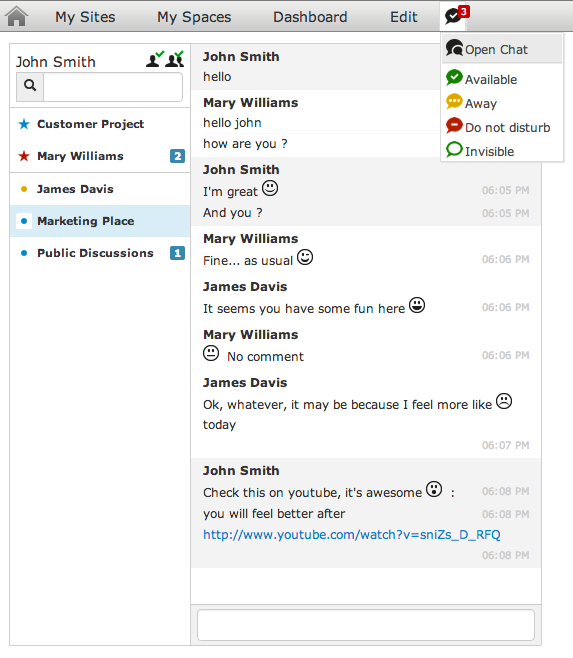Viewport: 573px width, 658px height.
Task: Toggle the group contacts filter icon
Action: pos(175,59)
